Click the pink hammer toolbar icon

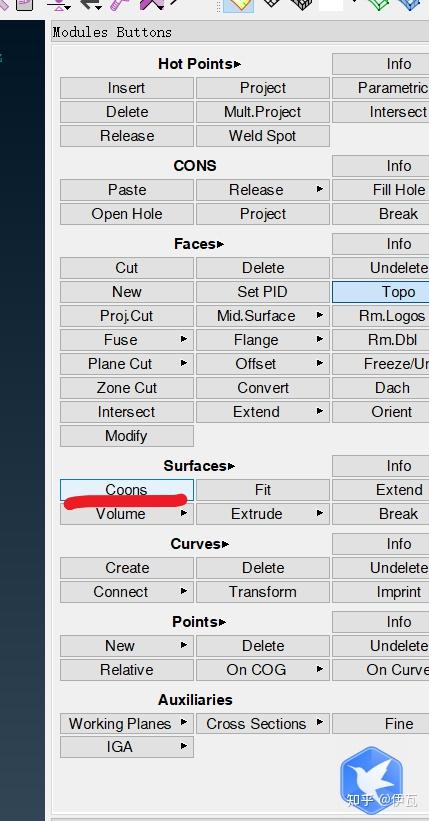coord(120,5)
